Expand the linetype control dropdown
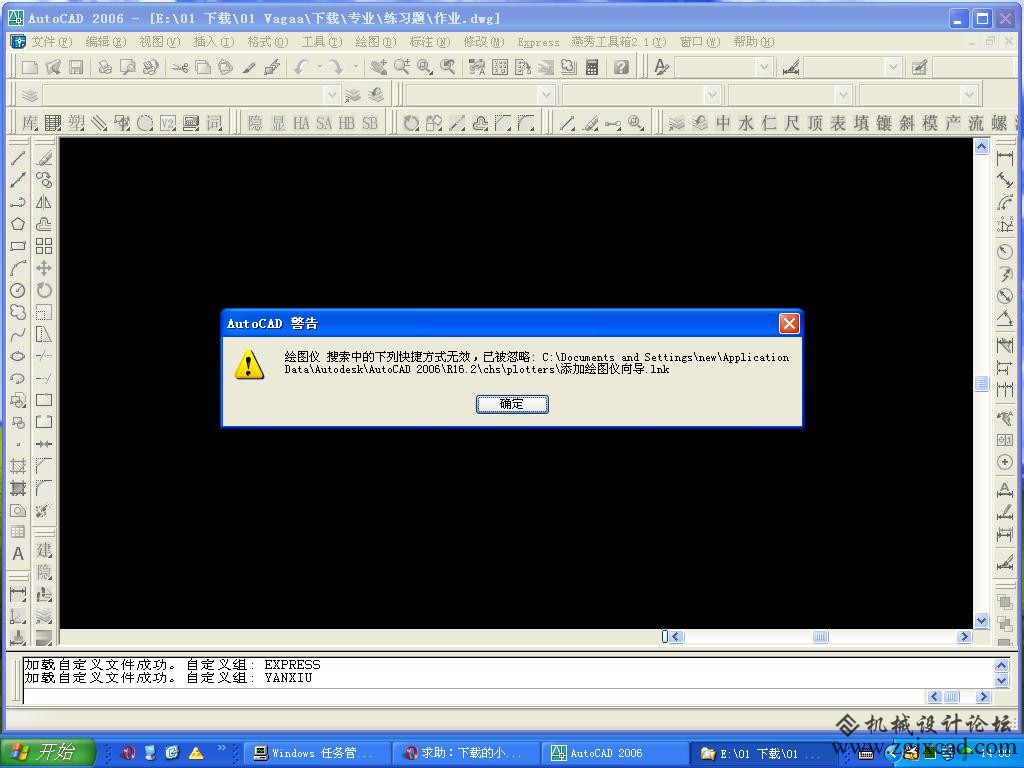The width and height of the screenshot is (1024, 768). 712,95
